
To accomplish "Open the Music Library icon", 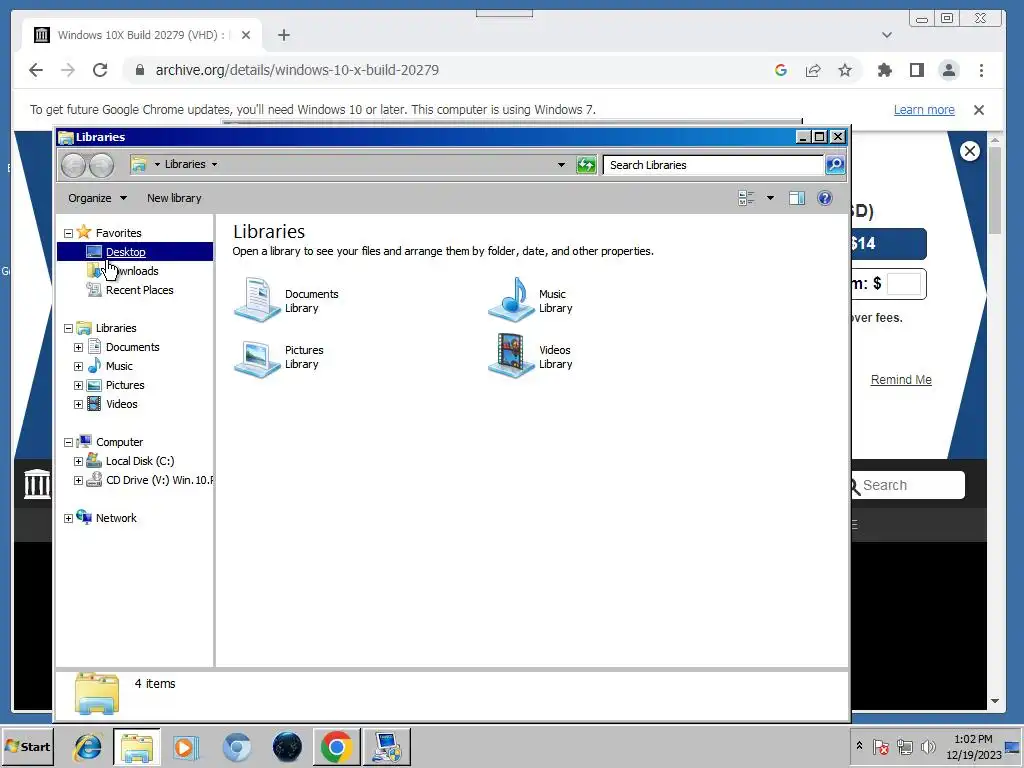I will (x=511, y=300).
